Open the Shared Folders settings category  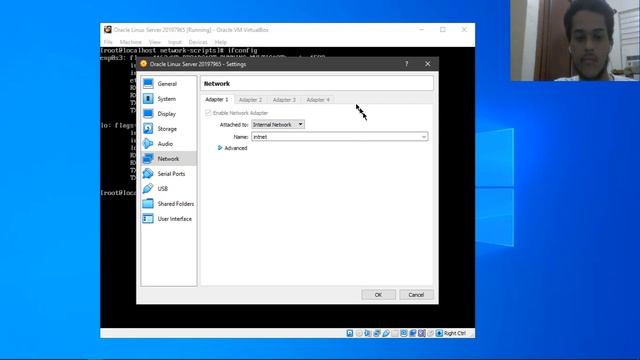tap(168, 204)
